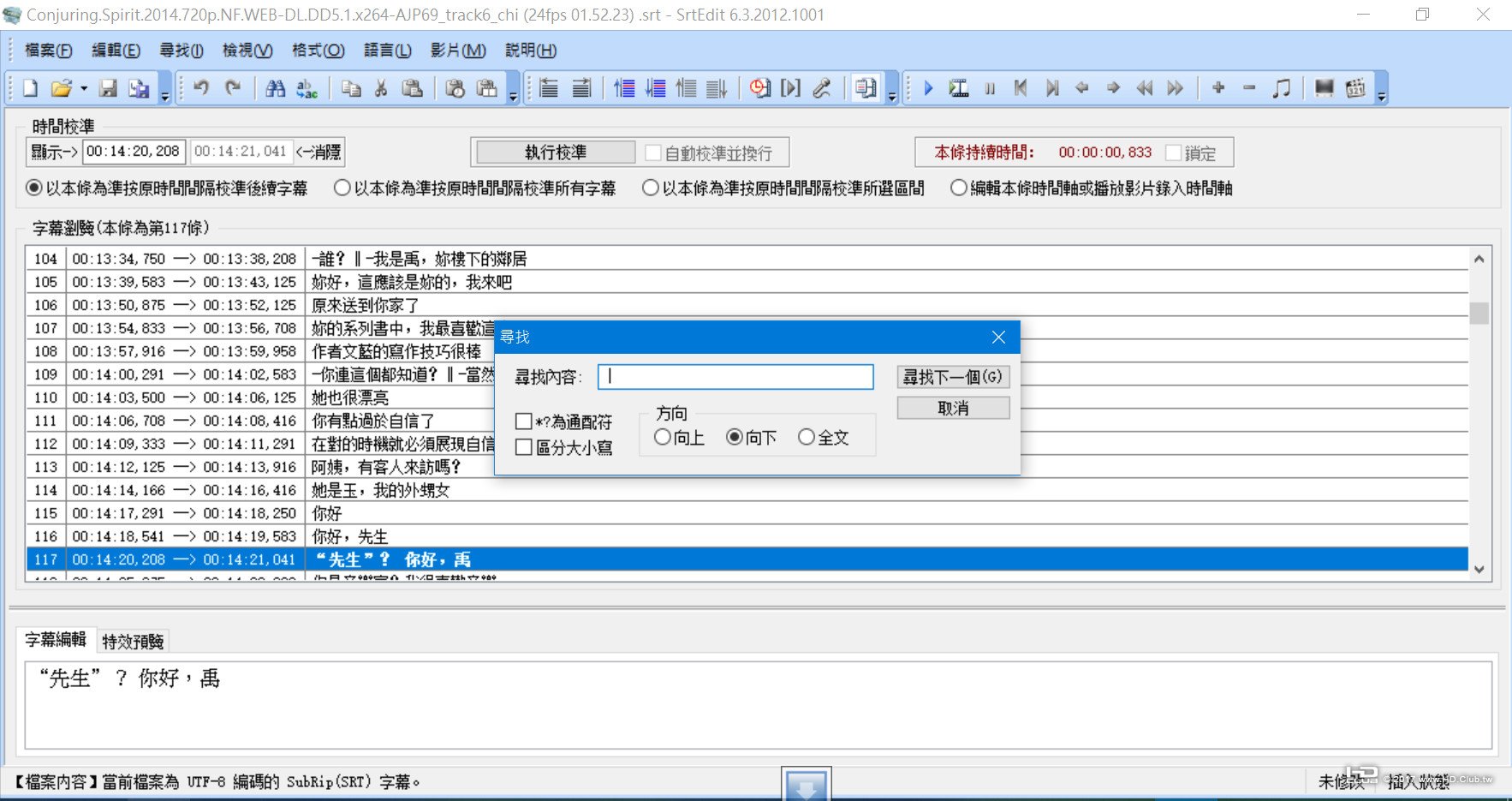Open Find using binoculars icon
This screenshot has height=801, width=1512.
tap(276, 88)
